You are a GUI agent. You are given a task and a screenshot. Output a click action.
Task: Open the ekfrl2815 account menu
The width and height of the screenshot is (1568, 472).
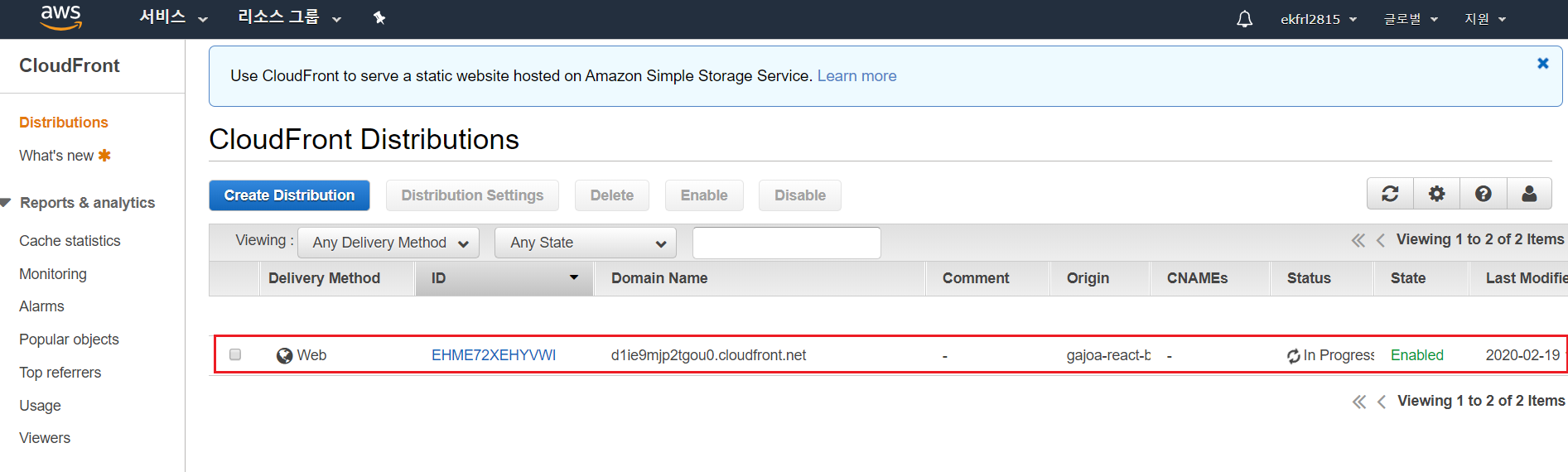pyautogui.click(x=1318, y=19)
